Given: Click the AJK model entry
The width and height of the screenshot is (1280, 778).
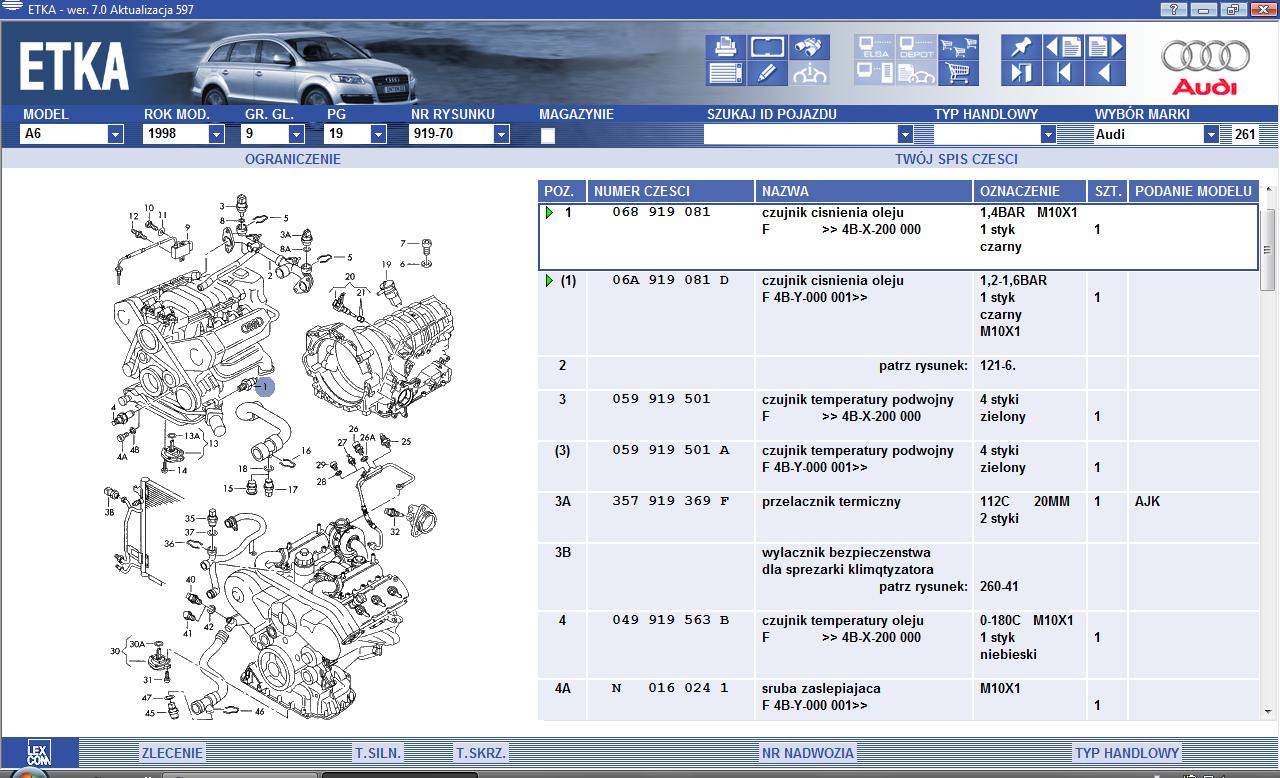Looking at the screenshot, I should click(1148, 501).
